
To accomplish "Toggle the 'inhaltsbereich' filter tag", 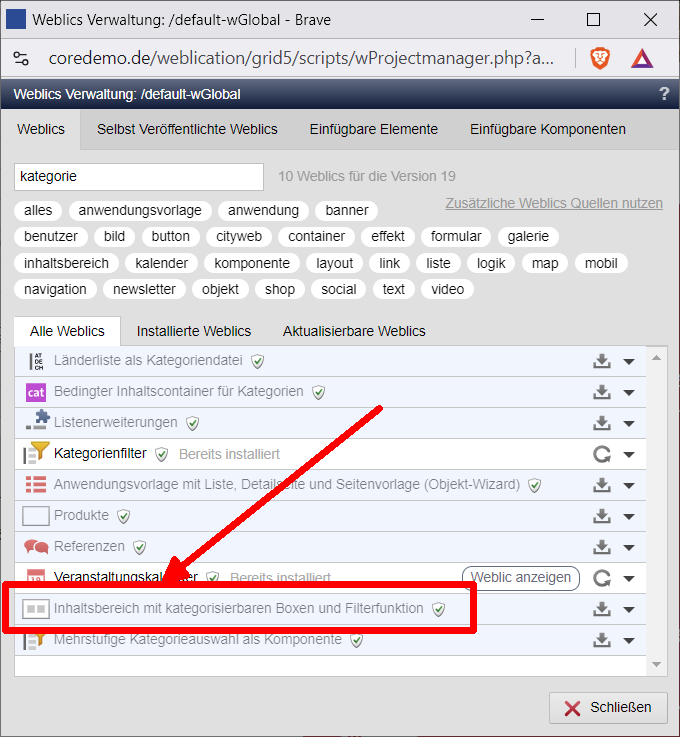I will coord(67,263).
